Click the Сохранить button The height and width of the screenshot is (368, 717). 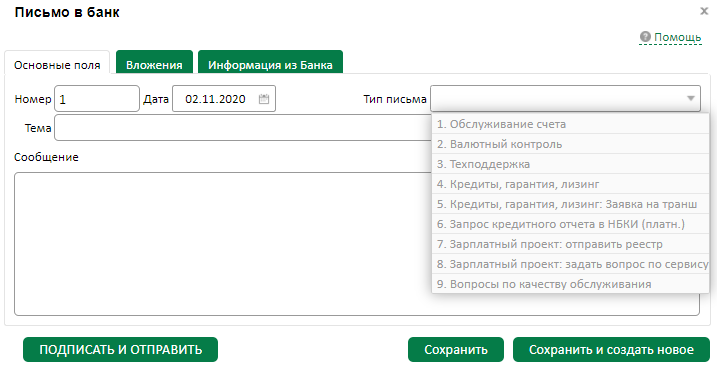(456, 350)
